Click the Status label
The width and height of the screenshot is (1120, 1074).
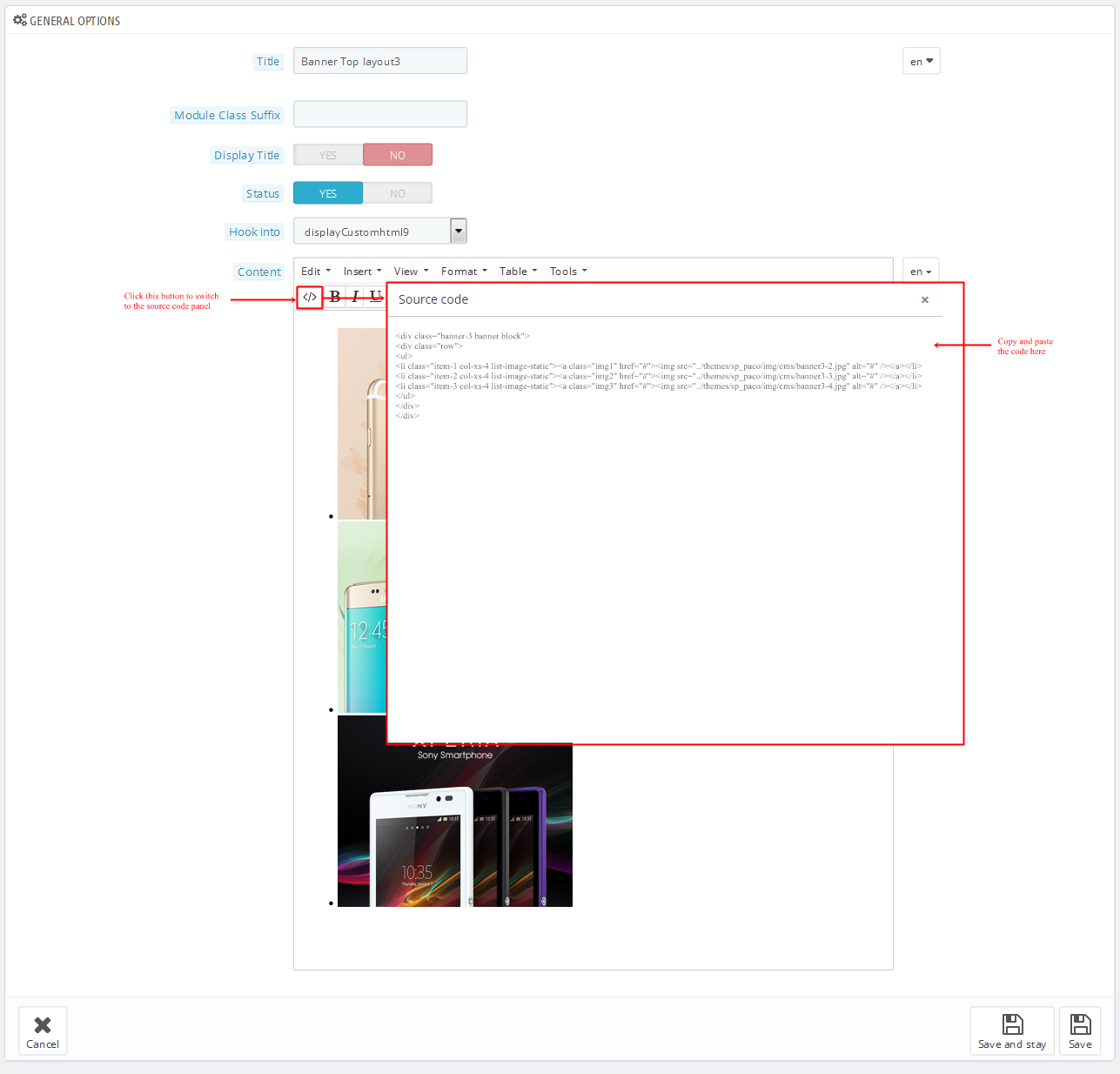(x=263, y=194)
